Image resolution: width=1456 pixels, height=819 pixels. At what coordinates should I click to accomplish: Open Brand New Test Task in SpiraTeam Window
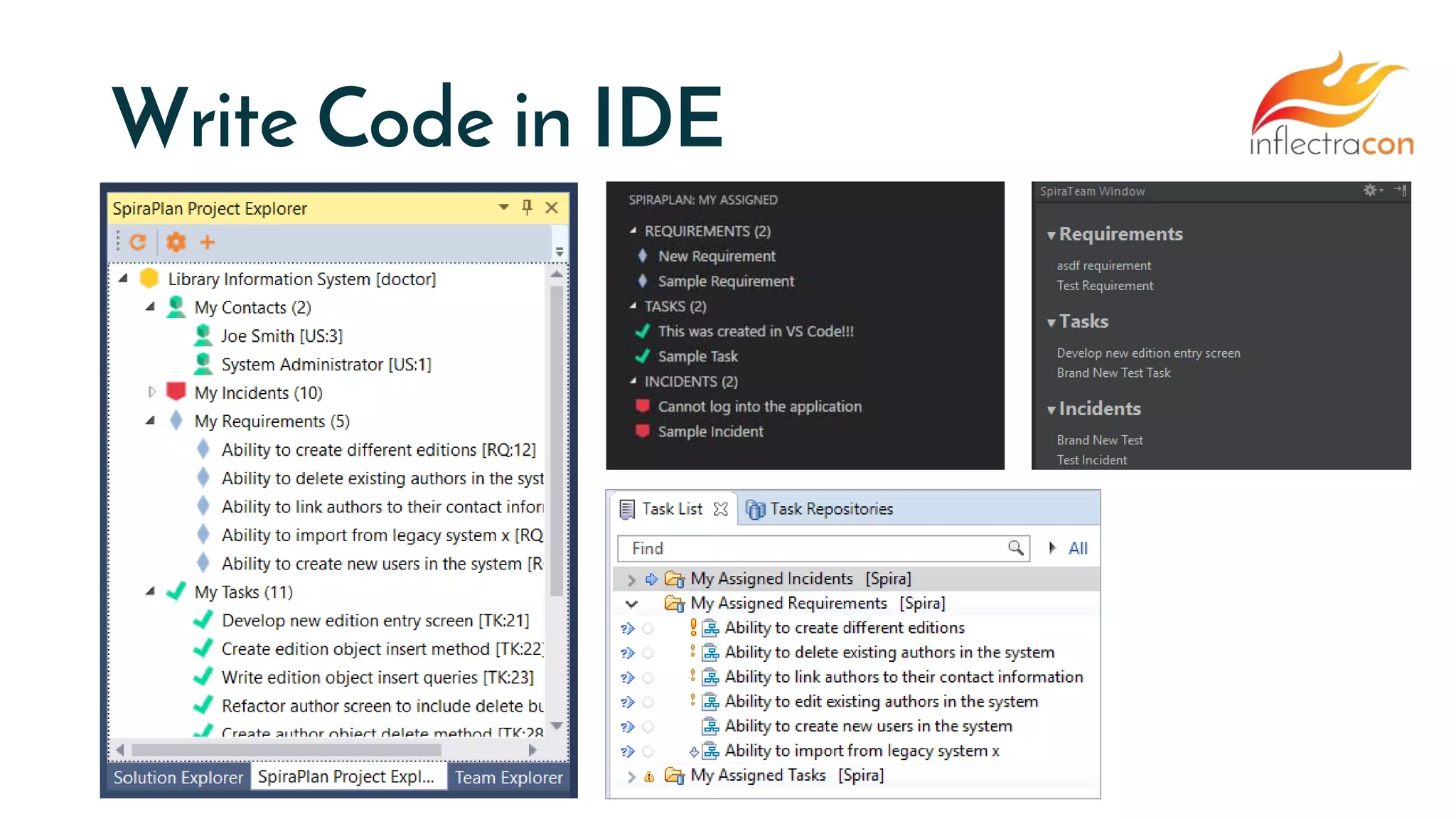(1113, 373)
